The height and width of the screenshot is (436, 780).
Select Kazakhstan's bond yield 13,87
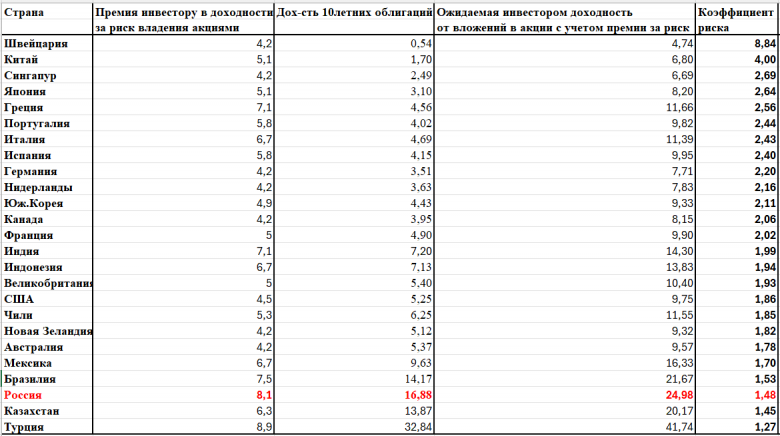418,411
